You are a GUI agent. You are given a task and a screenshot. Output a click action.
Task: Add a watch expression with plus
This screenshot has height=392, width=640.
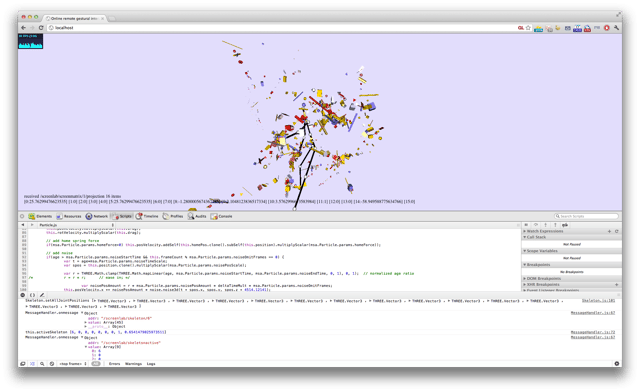(x=609, y=231)
